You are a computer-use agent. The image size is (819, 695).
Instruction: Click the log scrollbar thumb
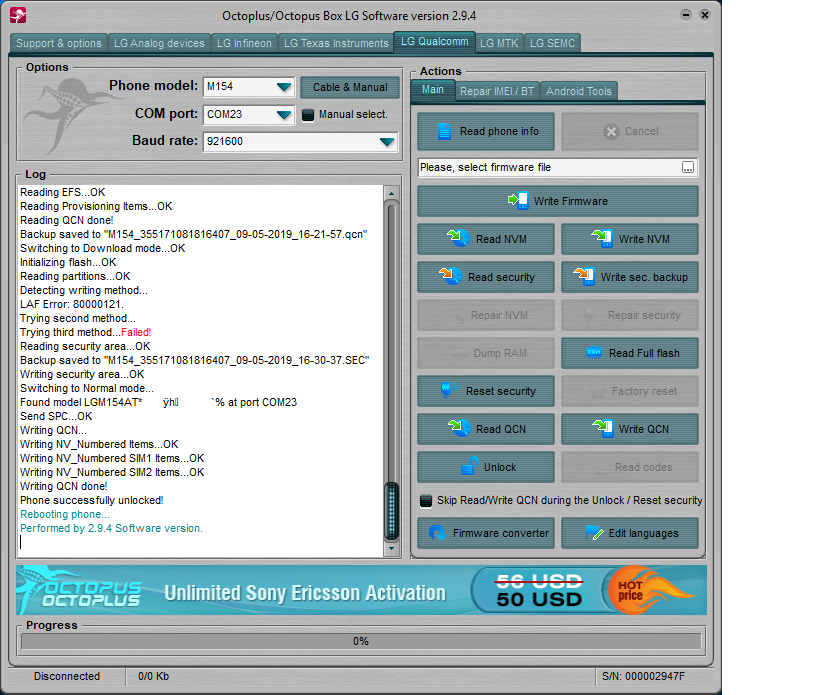[391, 511]
